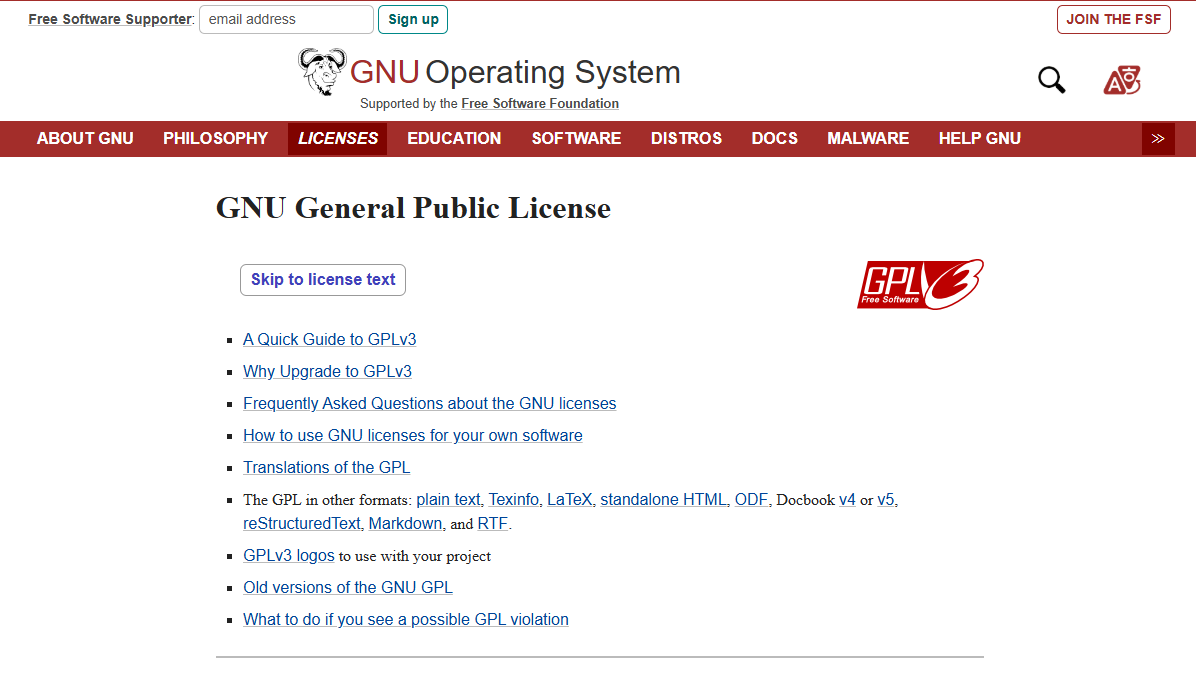Click the JOIN THE FSF button
The height and width of the screenshot is (673, 1196).
point(1114,20)
